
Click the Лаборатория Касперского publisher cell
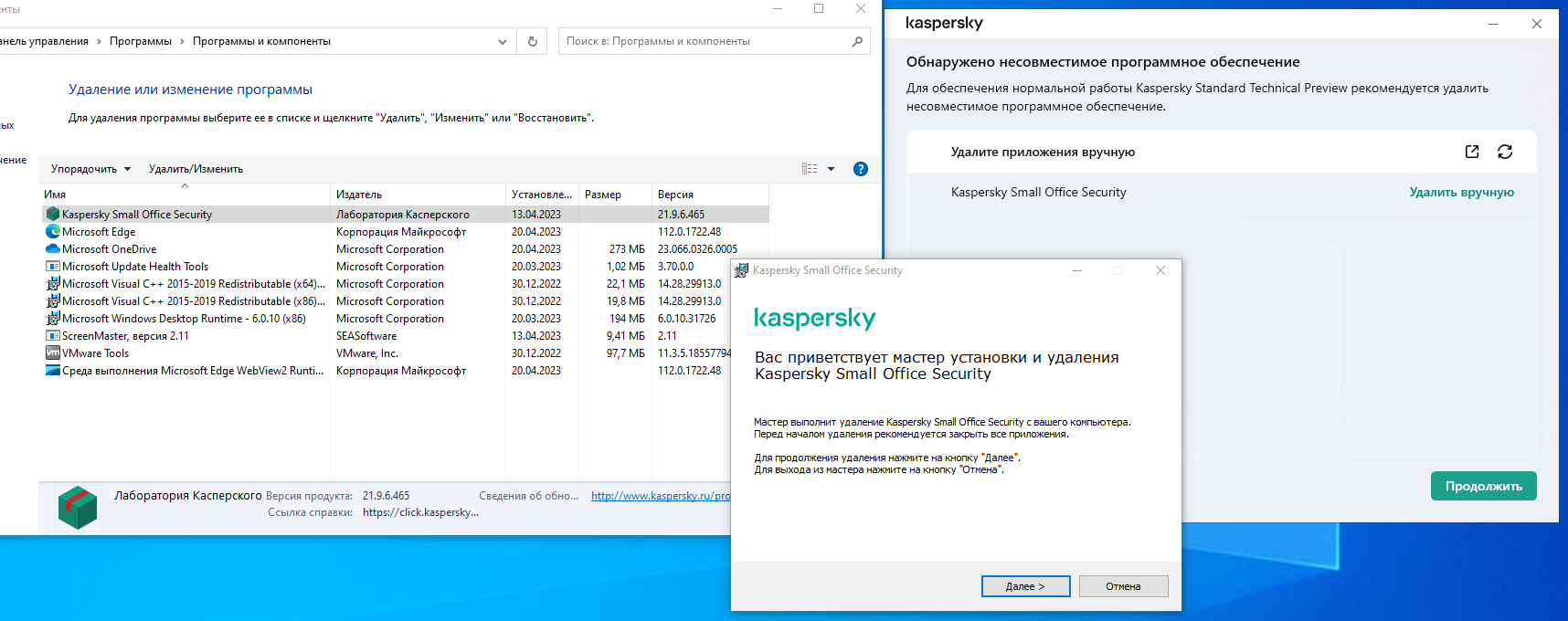click(x=403, y=215)
